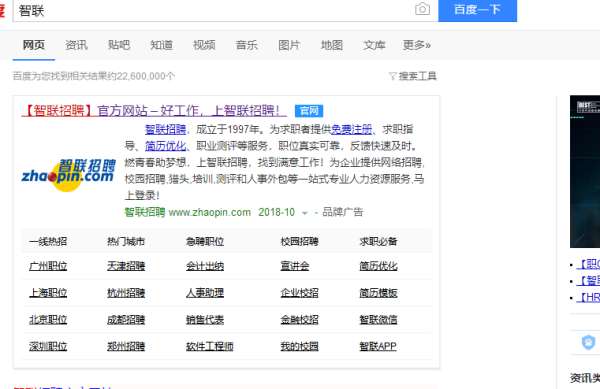600x389 pixels.
Task: Switch to the 视频 tab
Action: point(204,45)
